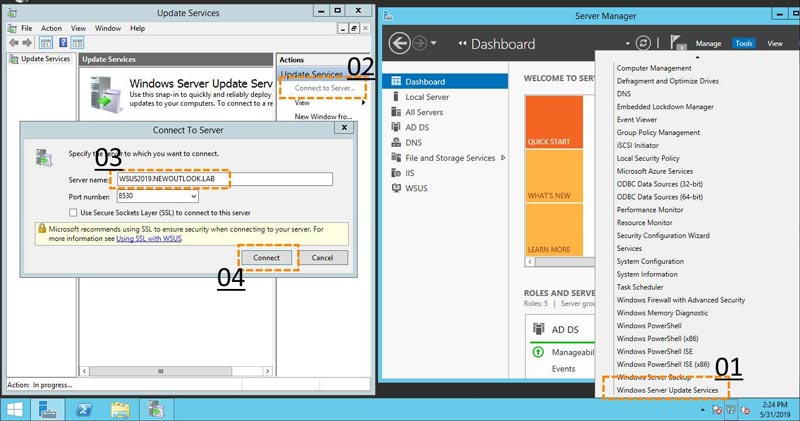800x421 pixels.
Task: Click the AD DS role tile icon
Action: pyautogui.click(x=538, y=329)
